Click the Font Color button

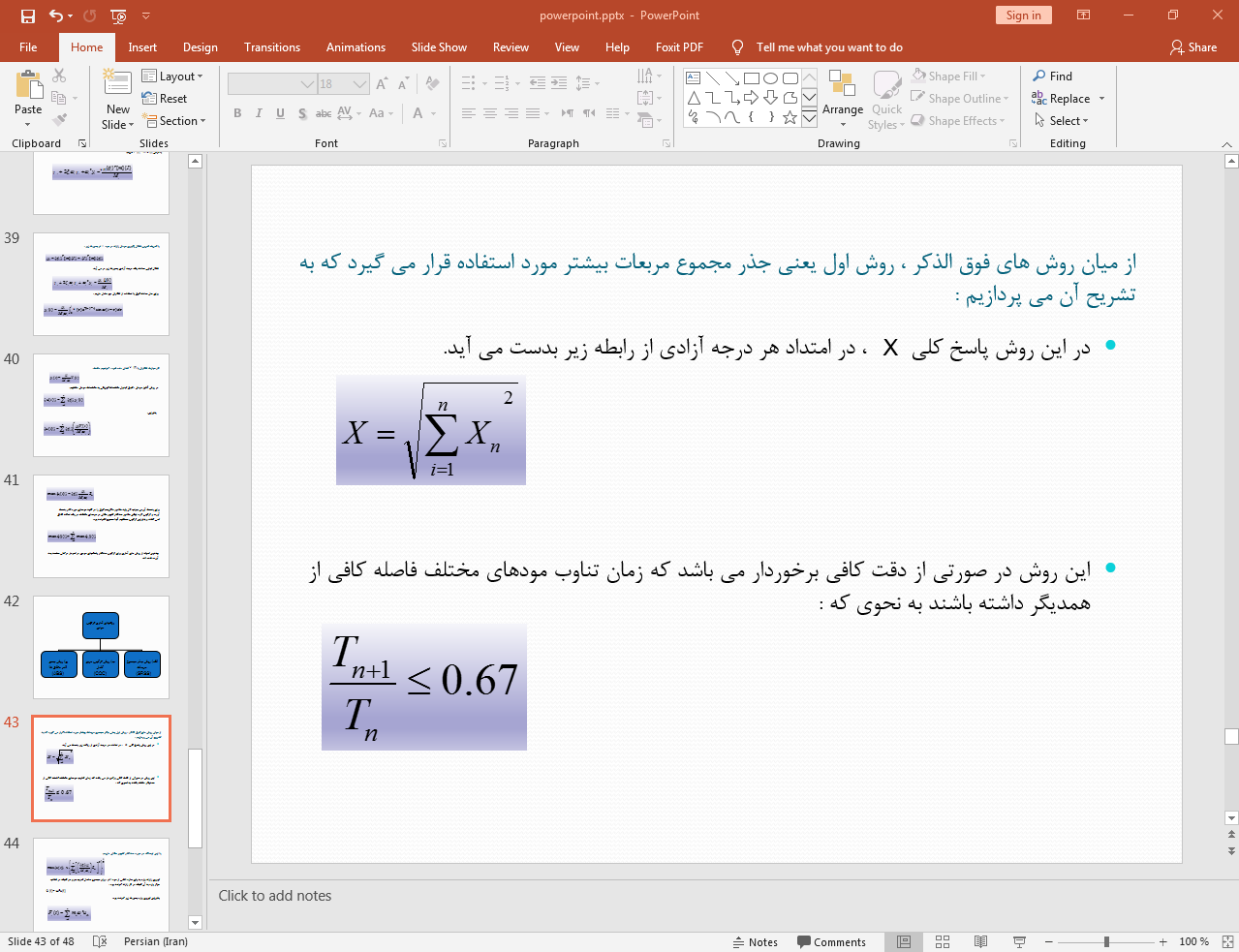tap(418, 113)
